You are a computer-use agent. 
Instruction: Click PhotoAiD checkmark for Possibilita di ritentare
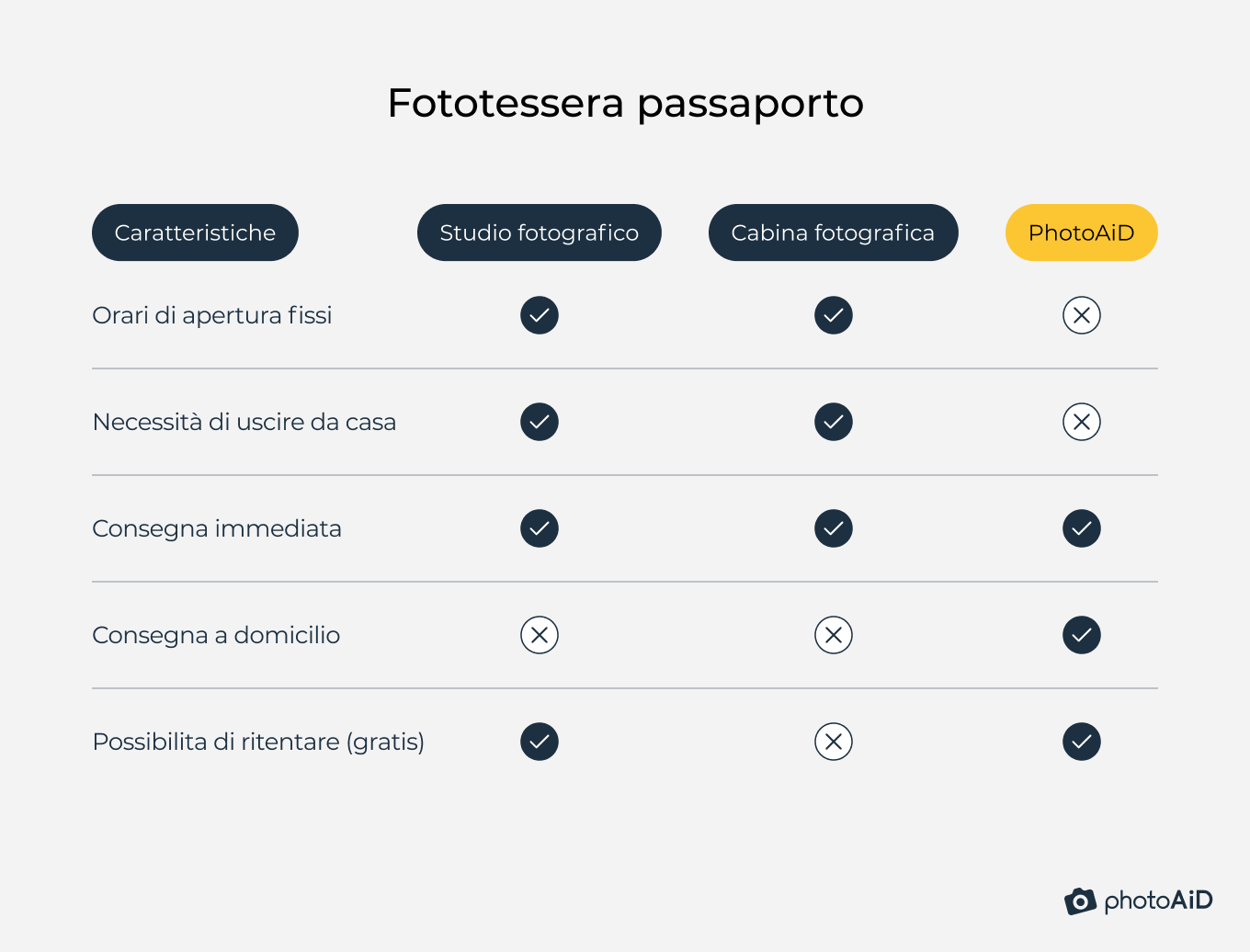[x=1082, y=742]
